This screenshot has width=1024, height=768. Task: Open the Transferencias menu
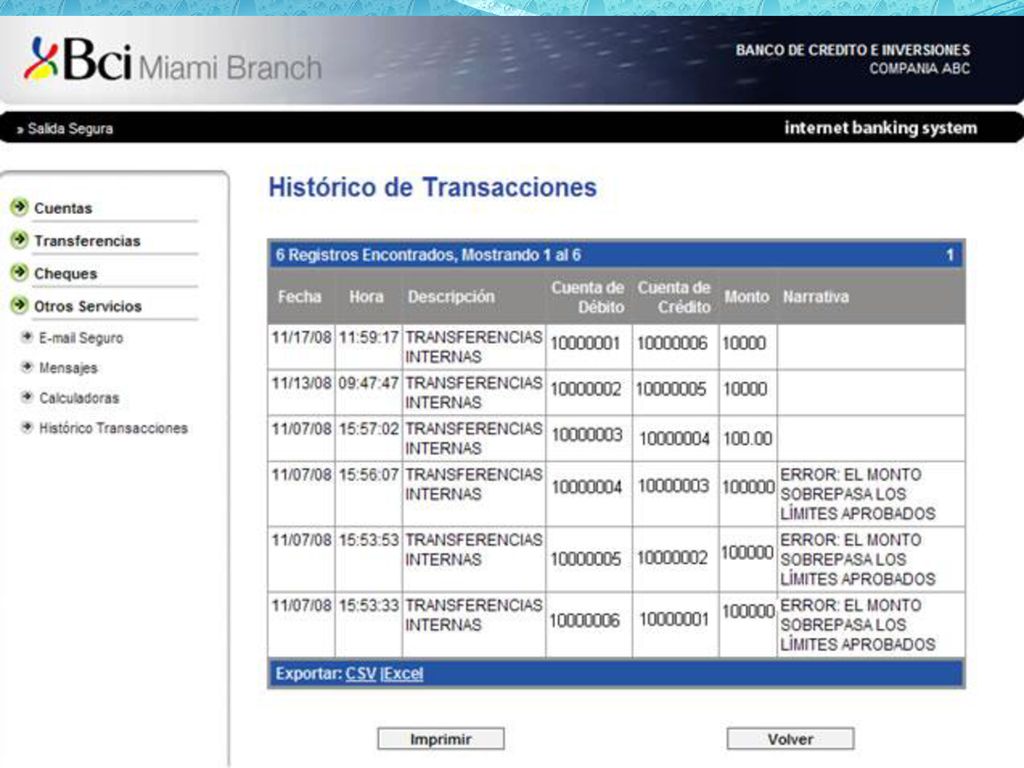coord(88,241)
